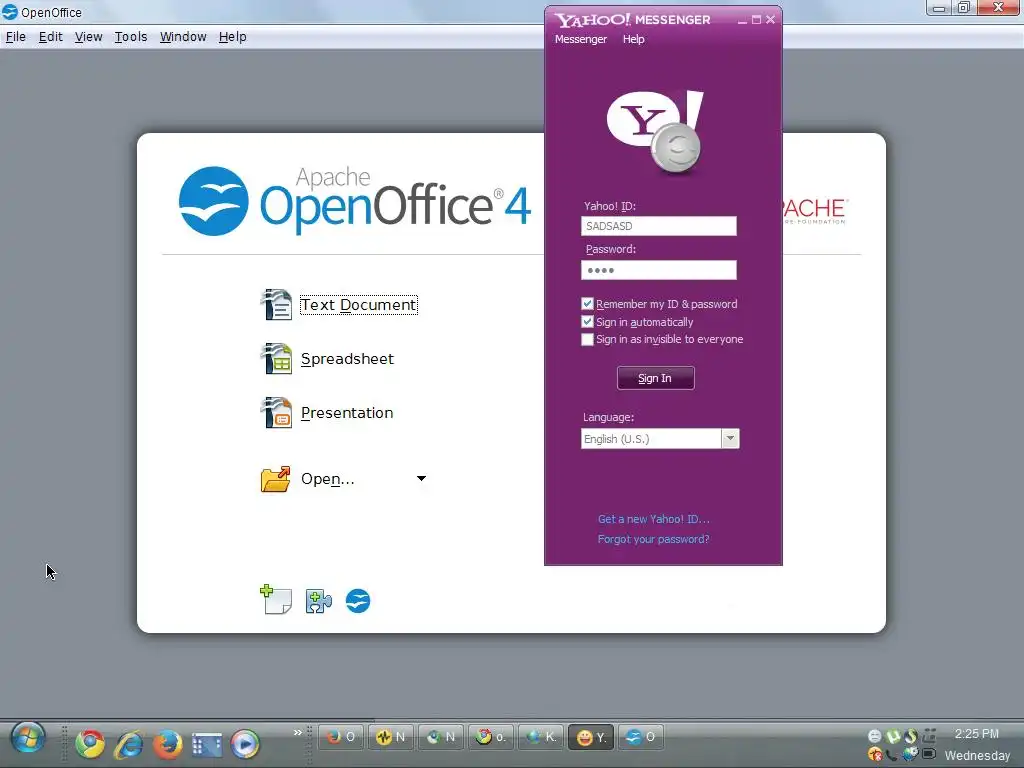
Task: Maximize the Yahoo Messenger window
Action: [x=756, y=20]
